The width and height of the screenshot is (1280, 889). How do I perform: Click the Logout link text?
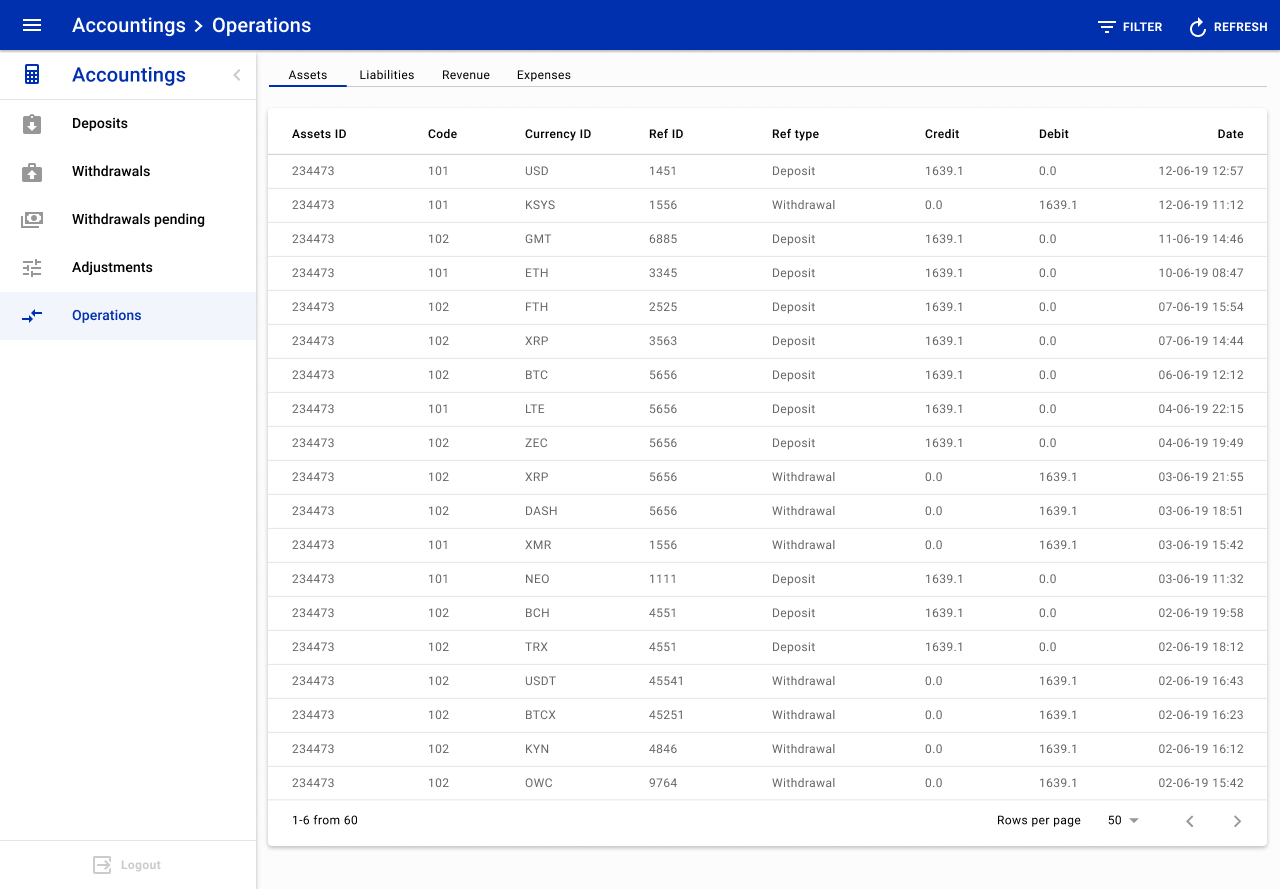[141, 865]
